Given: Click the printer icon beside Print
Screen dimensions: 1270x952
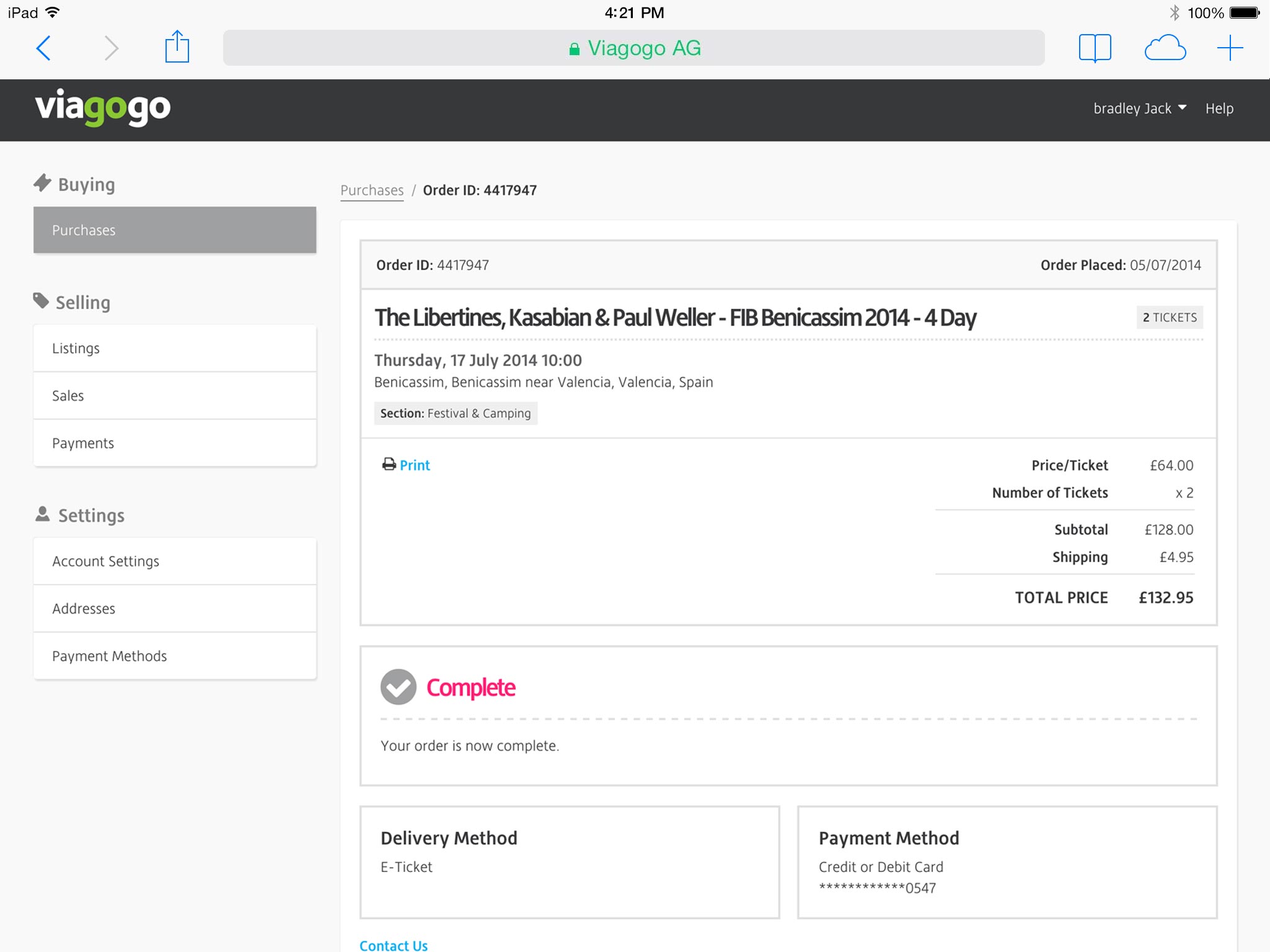Looking at the screenshot, I should tap(389, 464).
